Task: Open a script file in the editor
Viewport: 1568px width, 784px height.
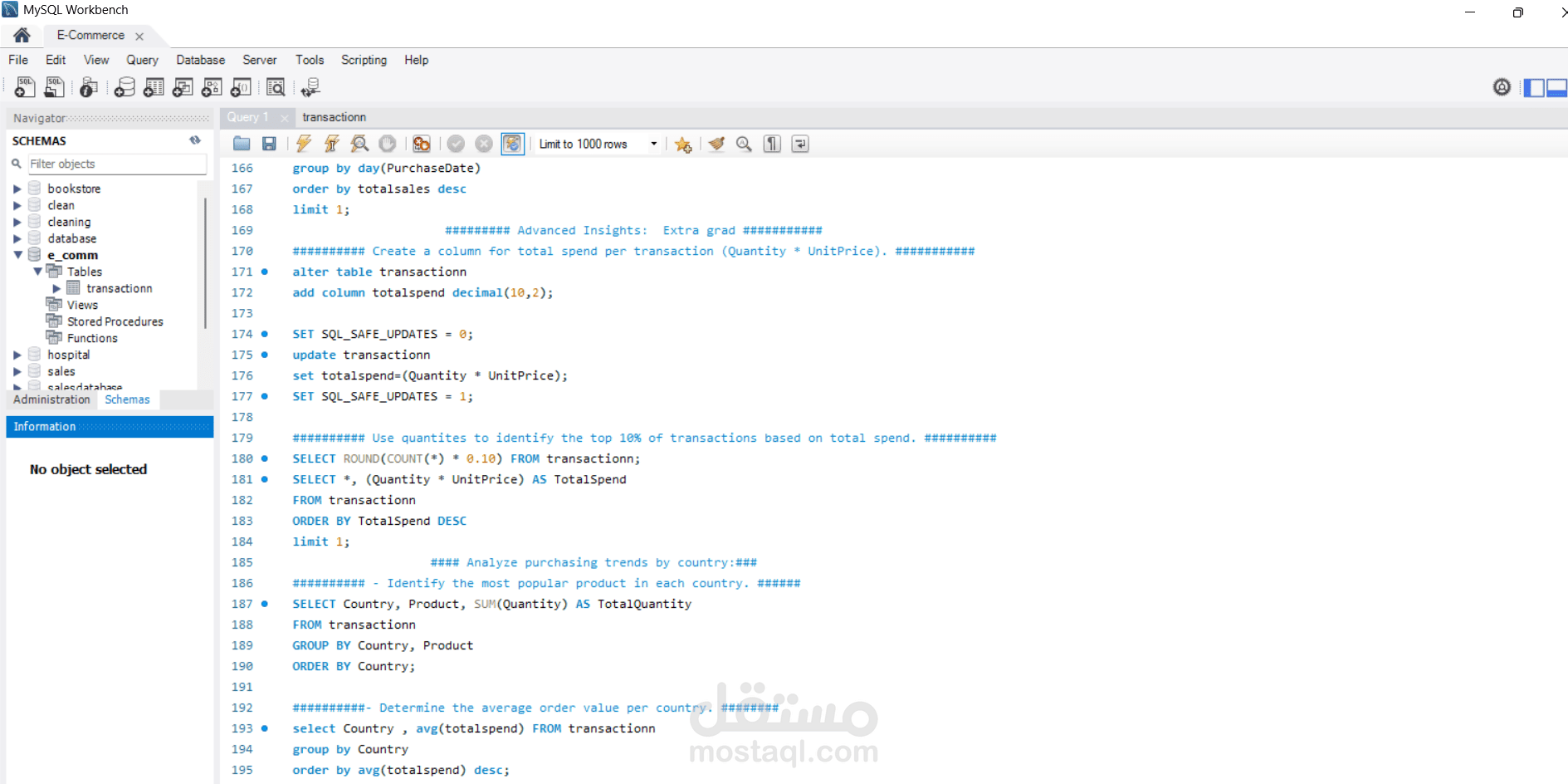Action: click(242, 144)
